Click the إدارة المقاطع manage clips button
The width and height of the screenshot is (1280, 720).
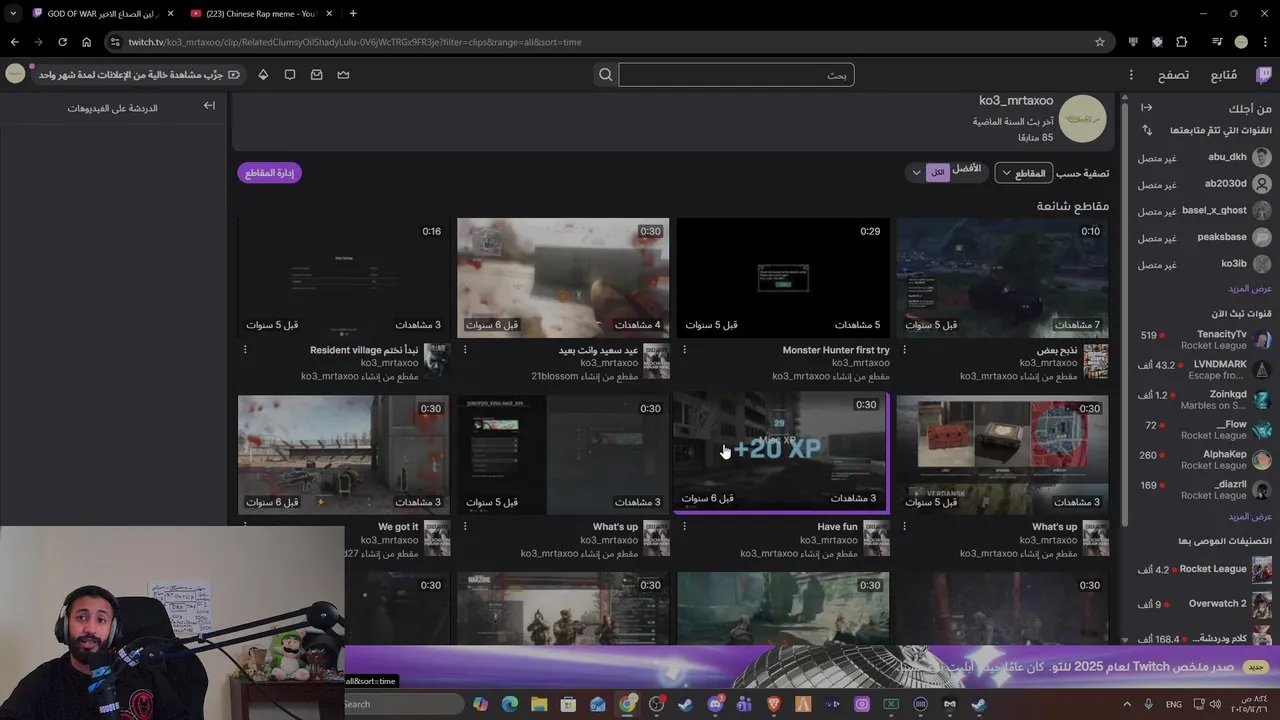coord(269,173)
